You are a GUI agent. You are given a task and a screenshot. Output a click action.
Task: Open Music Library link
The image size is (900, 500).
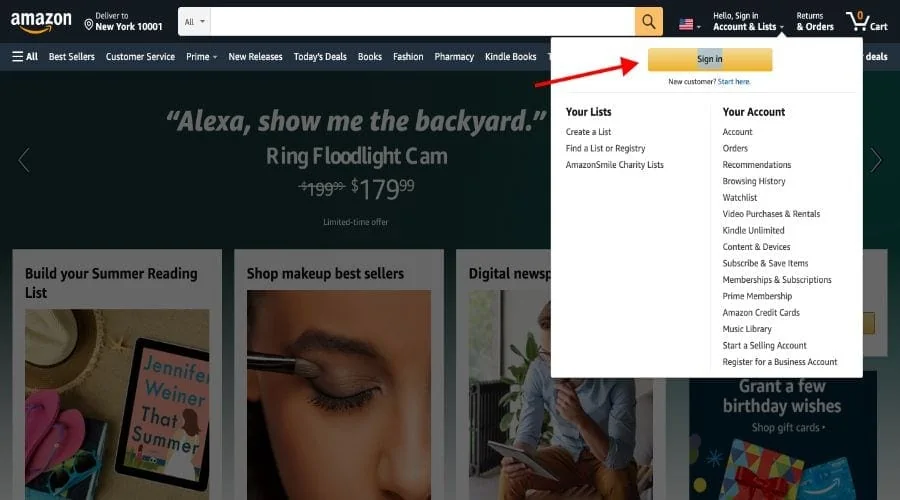point(747,329)
